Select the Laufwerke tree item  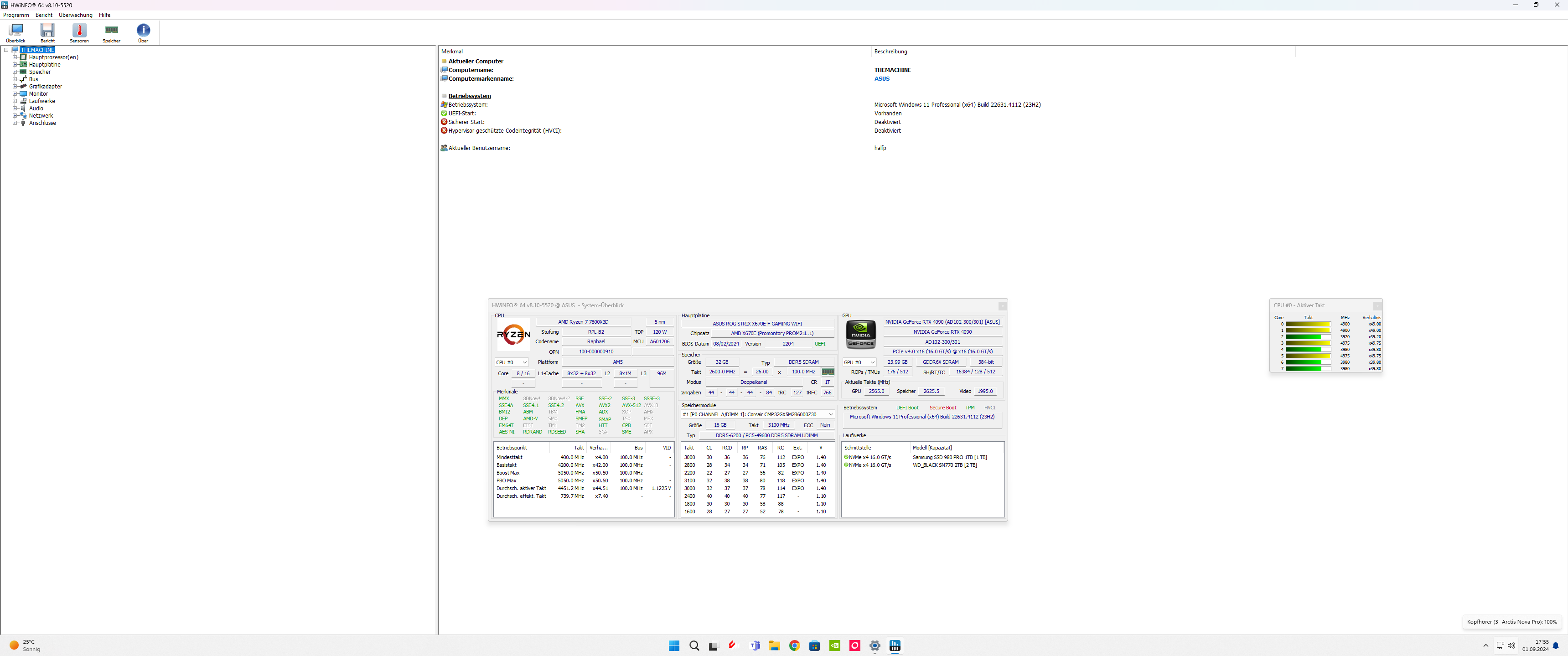pos(41,101)
